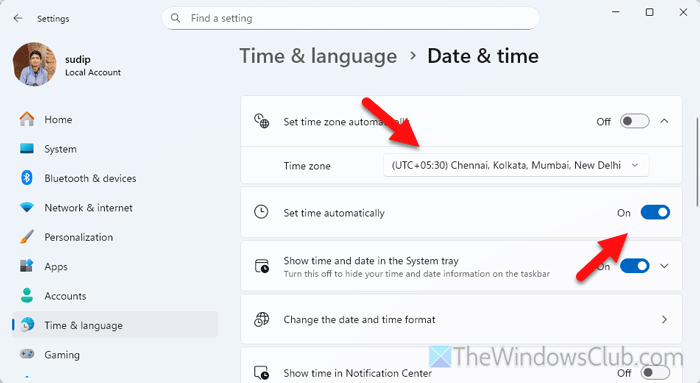The width and height of the screenshot is (700, 383).
Task: Open the sudip profile picture
Action: click(34, 64)
